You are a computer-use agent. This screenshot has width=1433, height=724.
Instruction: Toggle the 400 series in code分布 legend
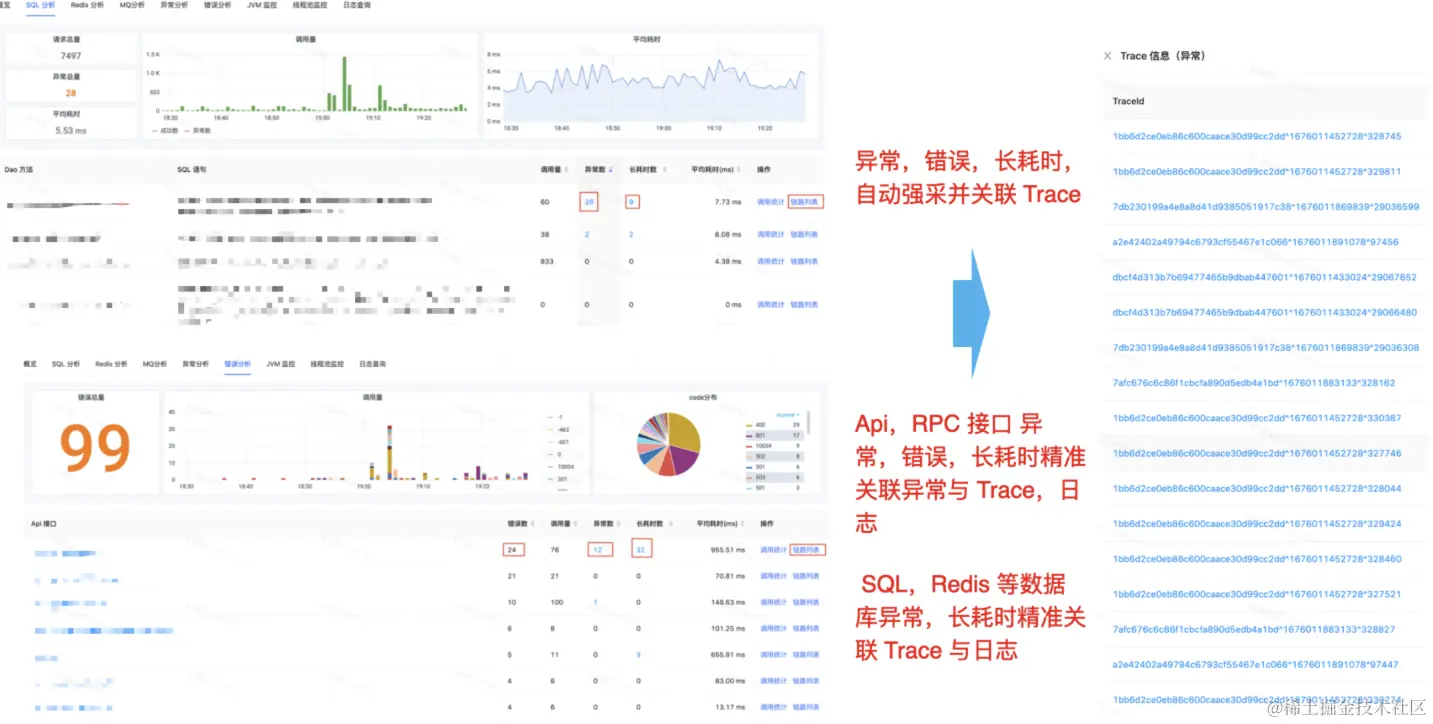pyautogui.click(x=758, y=424)
